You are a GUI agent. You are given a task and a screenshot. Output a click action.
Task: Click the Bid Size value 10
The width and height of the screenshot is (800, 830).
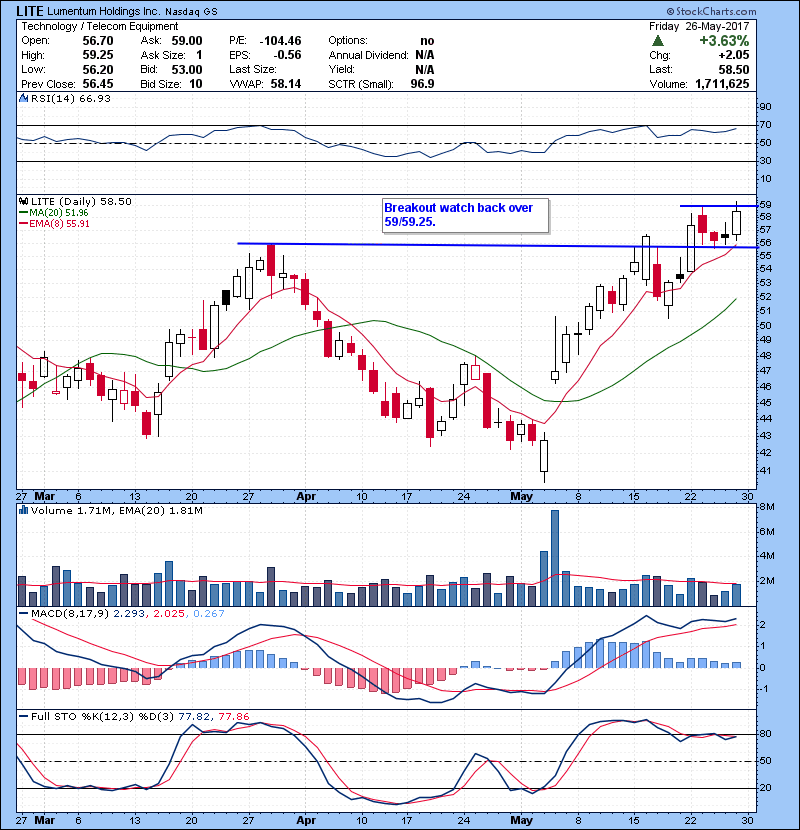pyautogui.click(x=195, y=84)
